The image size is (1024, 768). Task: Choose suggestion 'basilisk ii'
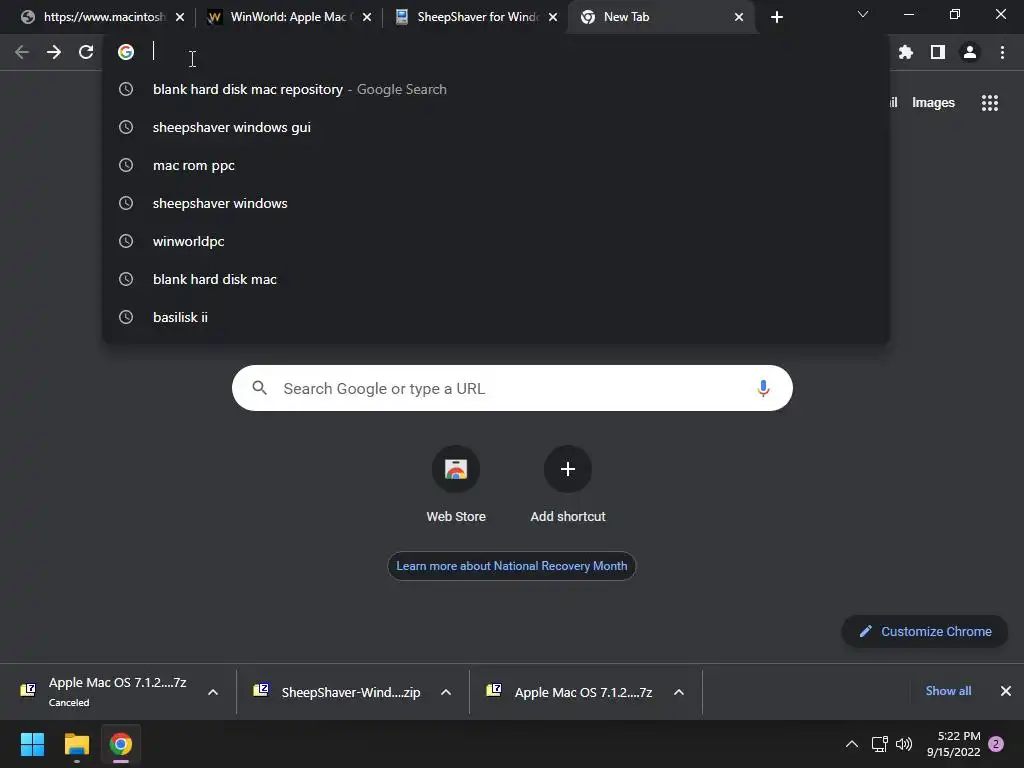[x=496, y=317]
